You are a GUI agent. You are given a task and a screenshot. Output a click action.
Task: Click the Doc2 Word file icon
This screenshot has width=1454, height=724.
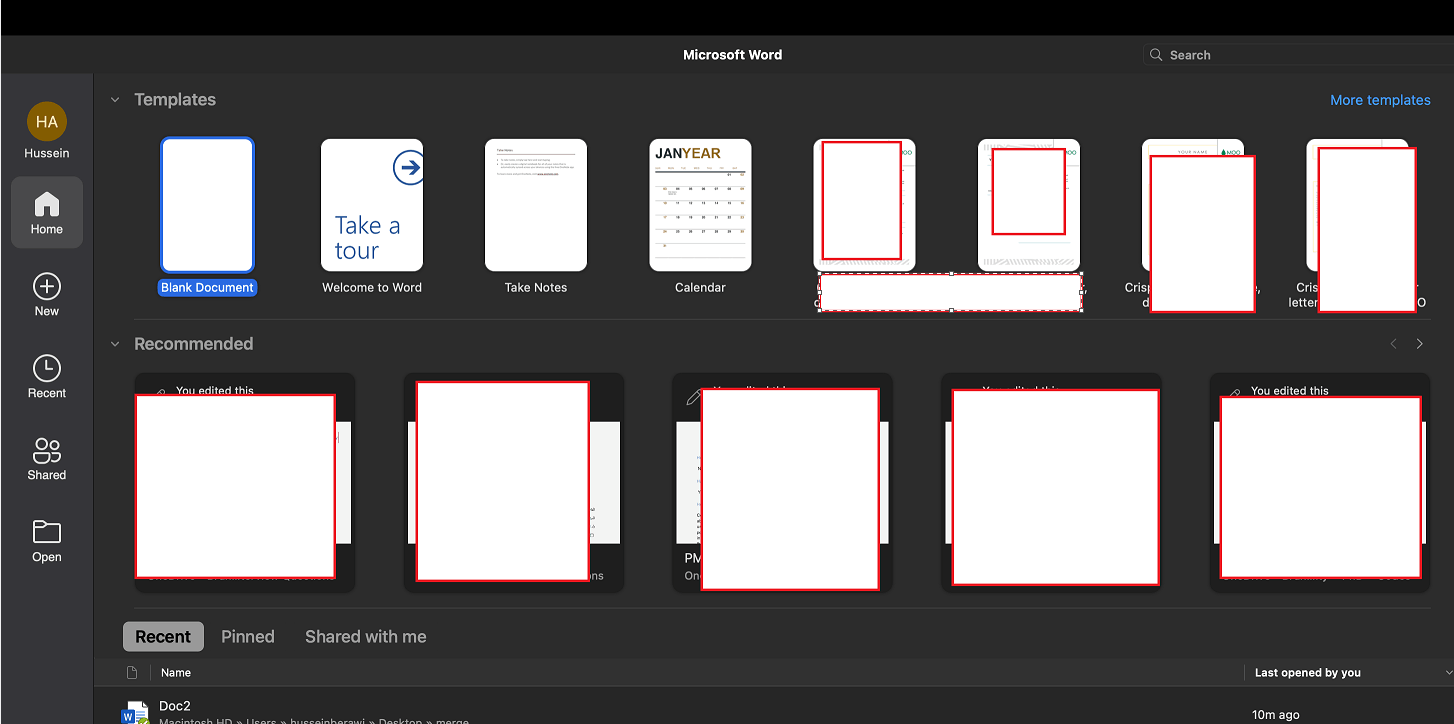pos(133,712)
